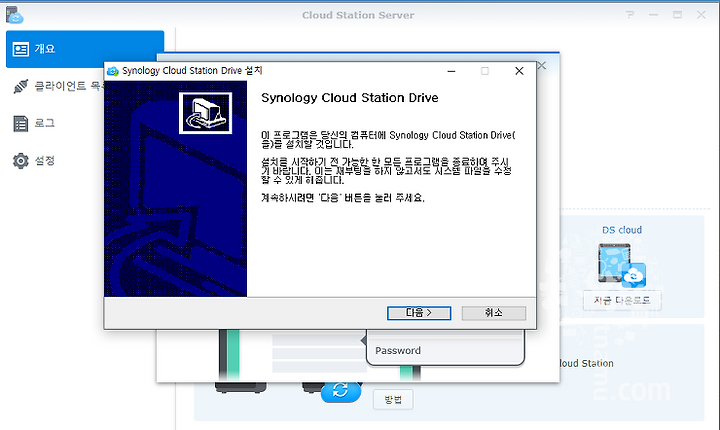This screenshot has width=720, height=430.
Task: Close the Cloud Station Server window
Action: pos(701,15)
